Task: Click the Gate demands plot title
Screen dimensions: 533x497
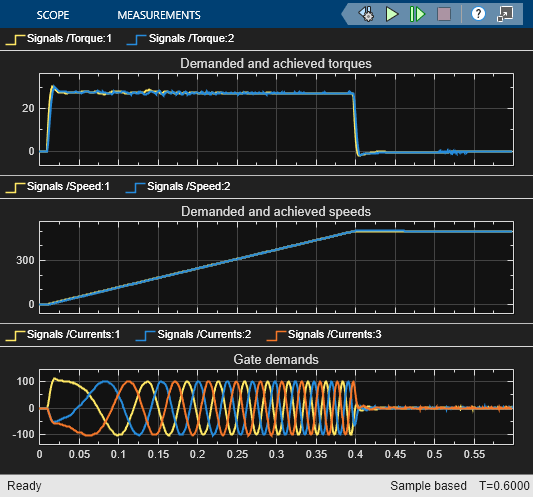Action: tap(276, 359)
